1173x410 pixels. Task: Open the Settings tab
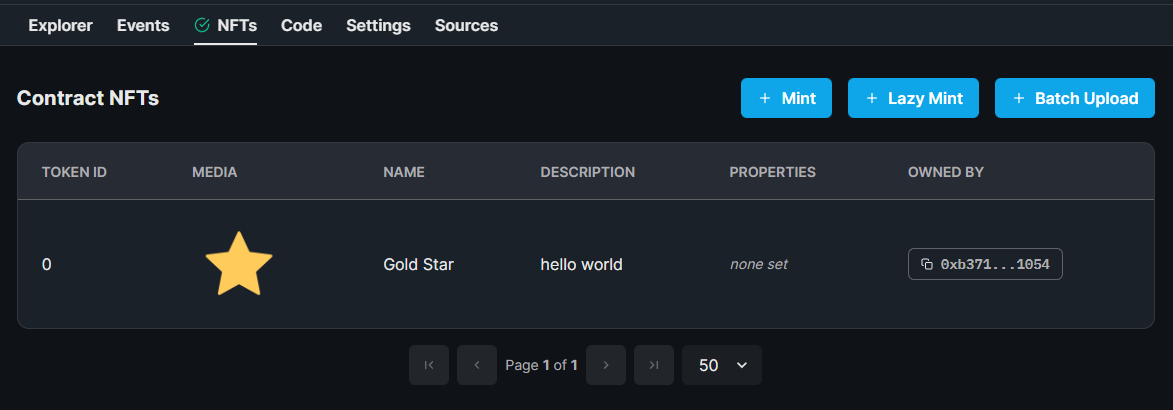(379, 25)
